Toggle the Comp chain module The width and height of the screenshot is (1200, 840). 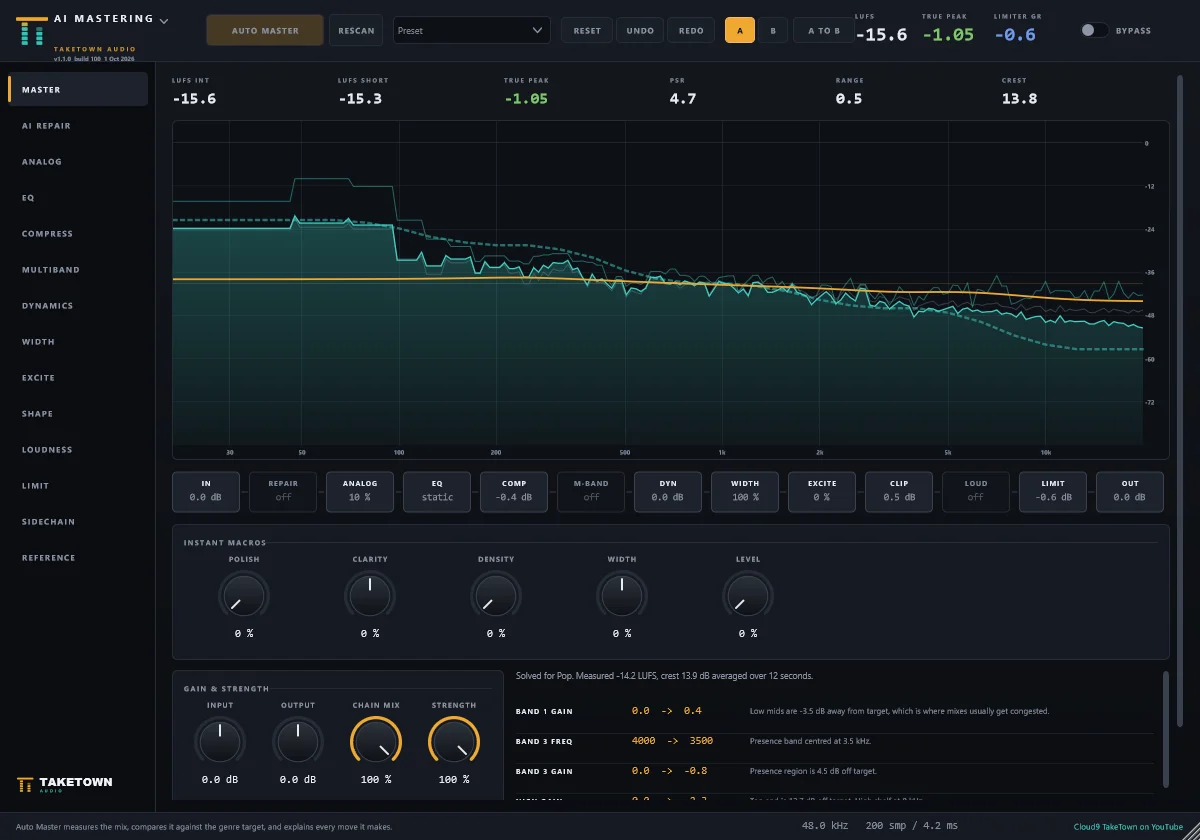[x=514, y=491]
